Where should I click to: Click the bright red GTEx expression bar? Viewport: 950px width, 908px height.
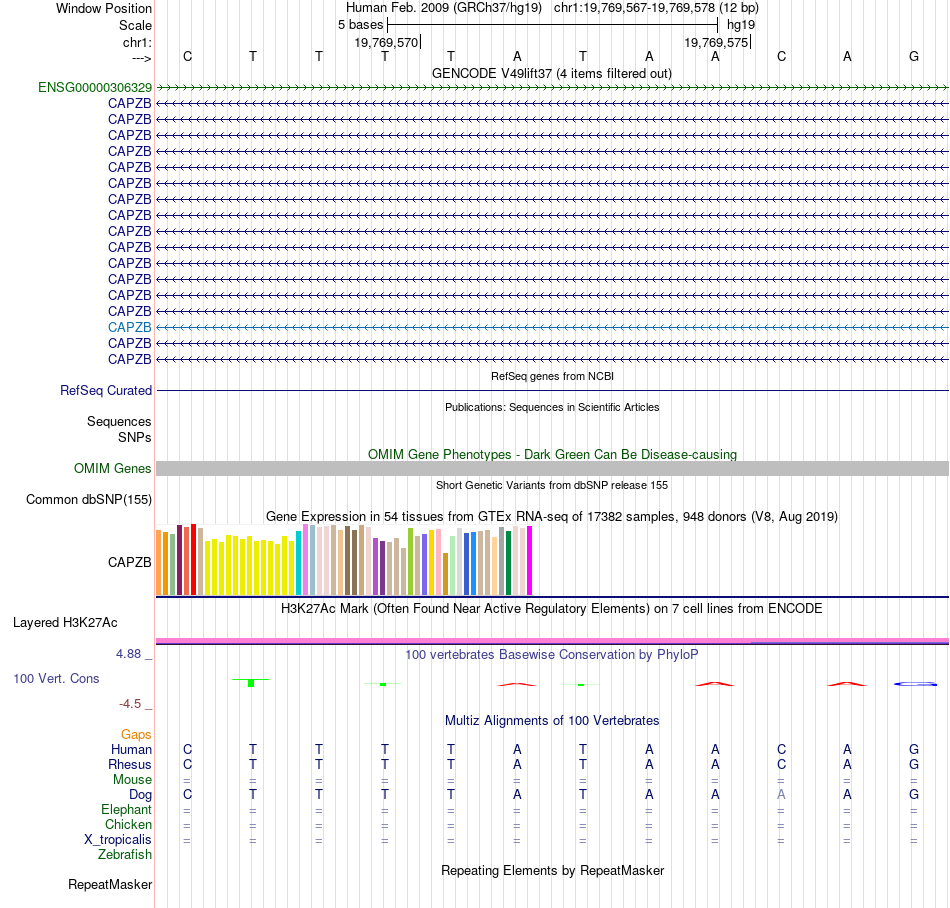pos(194,560)
